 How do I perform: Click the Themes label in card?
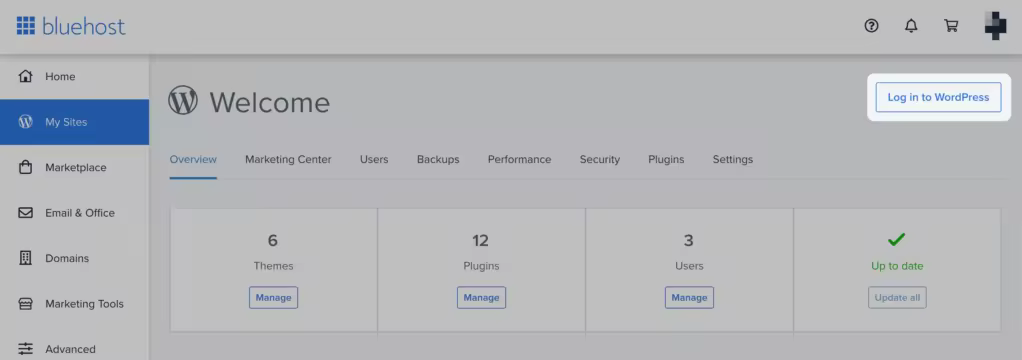click(x=273, y=266)
